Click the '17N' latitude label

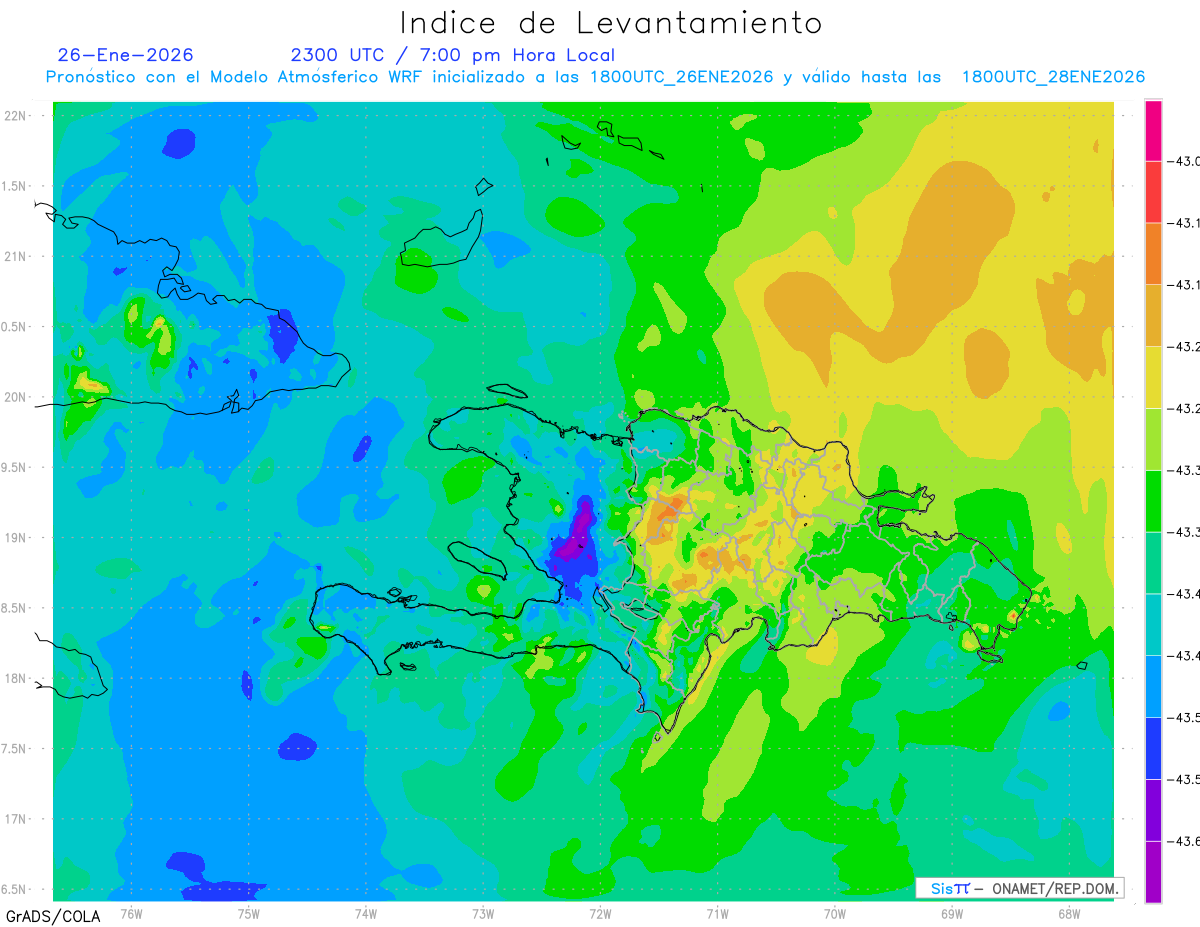click(17, 819)
